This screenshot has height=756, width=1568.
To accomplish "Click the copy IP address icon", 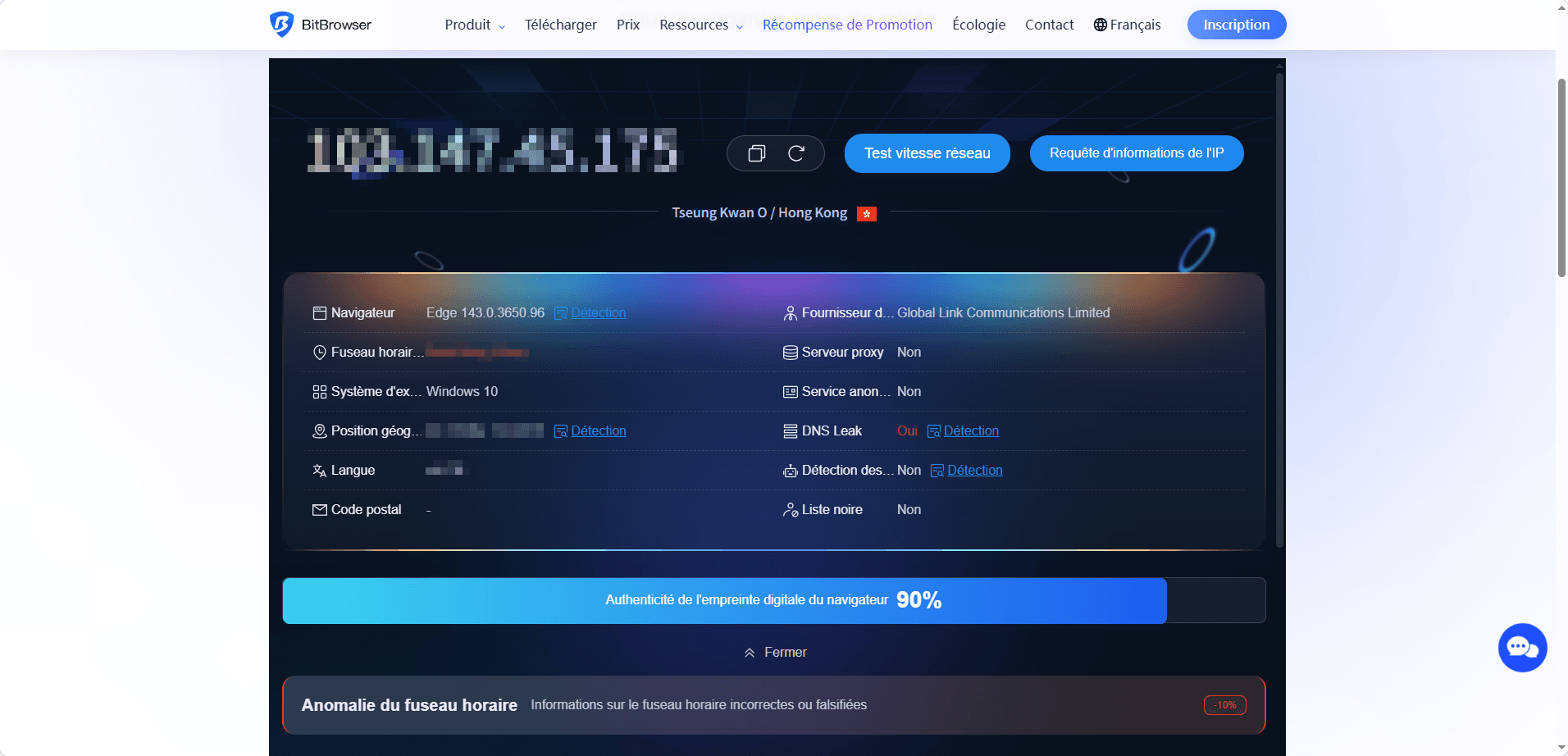I will point(756,153).
